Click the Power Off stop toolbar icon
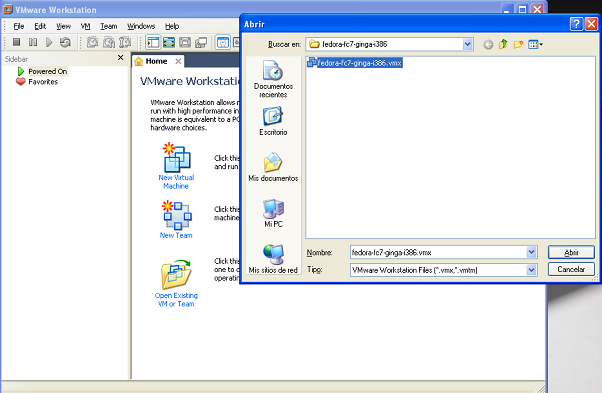 [16, 42]
